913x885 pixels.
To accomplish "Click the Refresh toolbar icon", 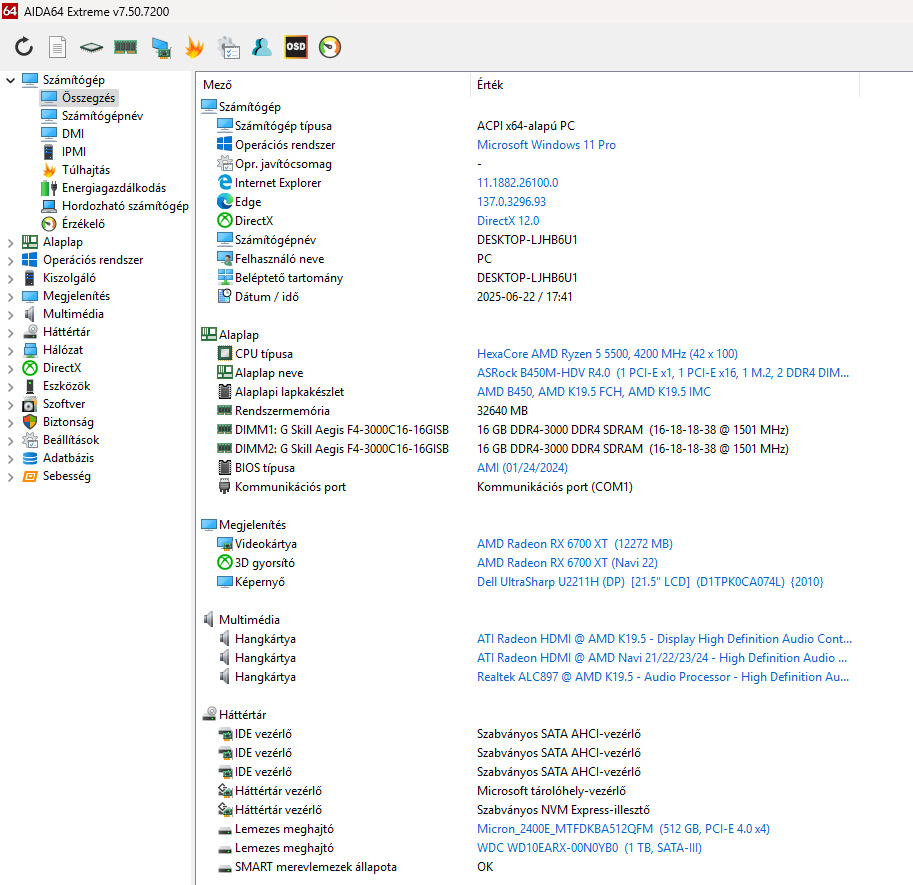I will point(24,47).
